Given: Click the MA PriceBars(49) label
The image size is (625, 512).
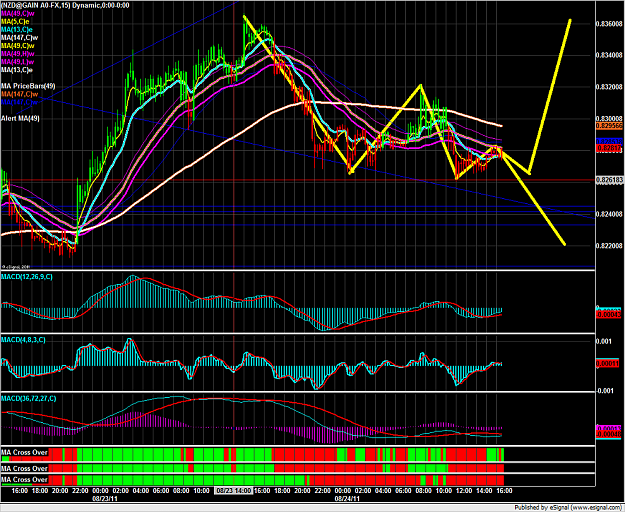Looking at the screenshot, I should click(x=28, y=86).
